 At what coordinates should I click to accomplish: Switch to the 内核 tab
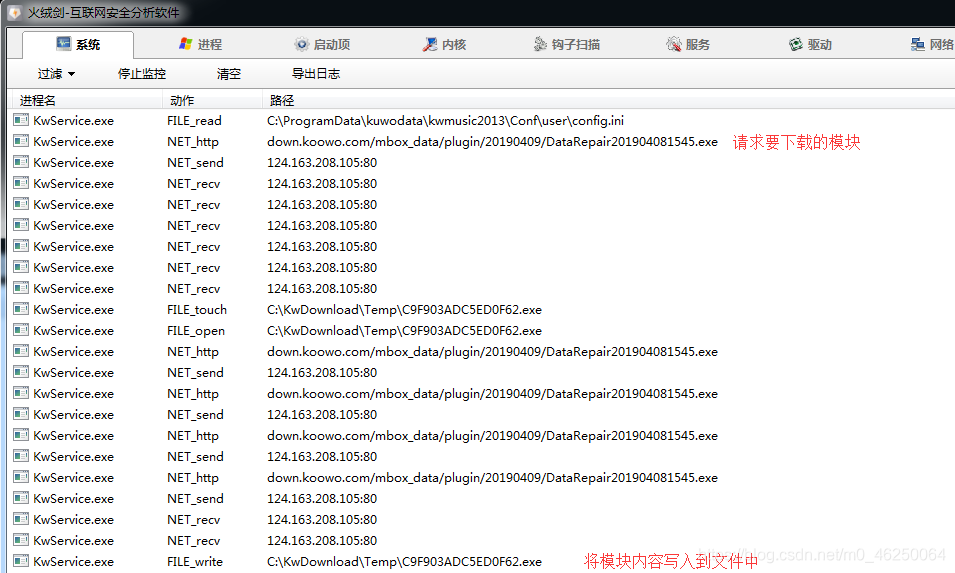445,44
